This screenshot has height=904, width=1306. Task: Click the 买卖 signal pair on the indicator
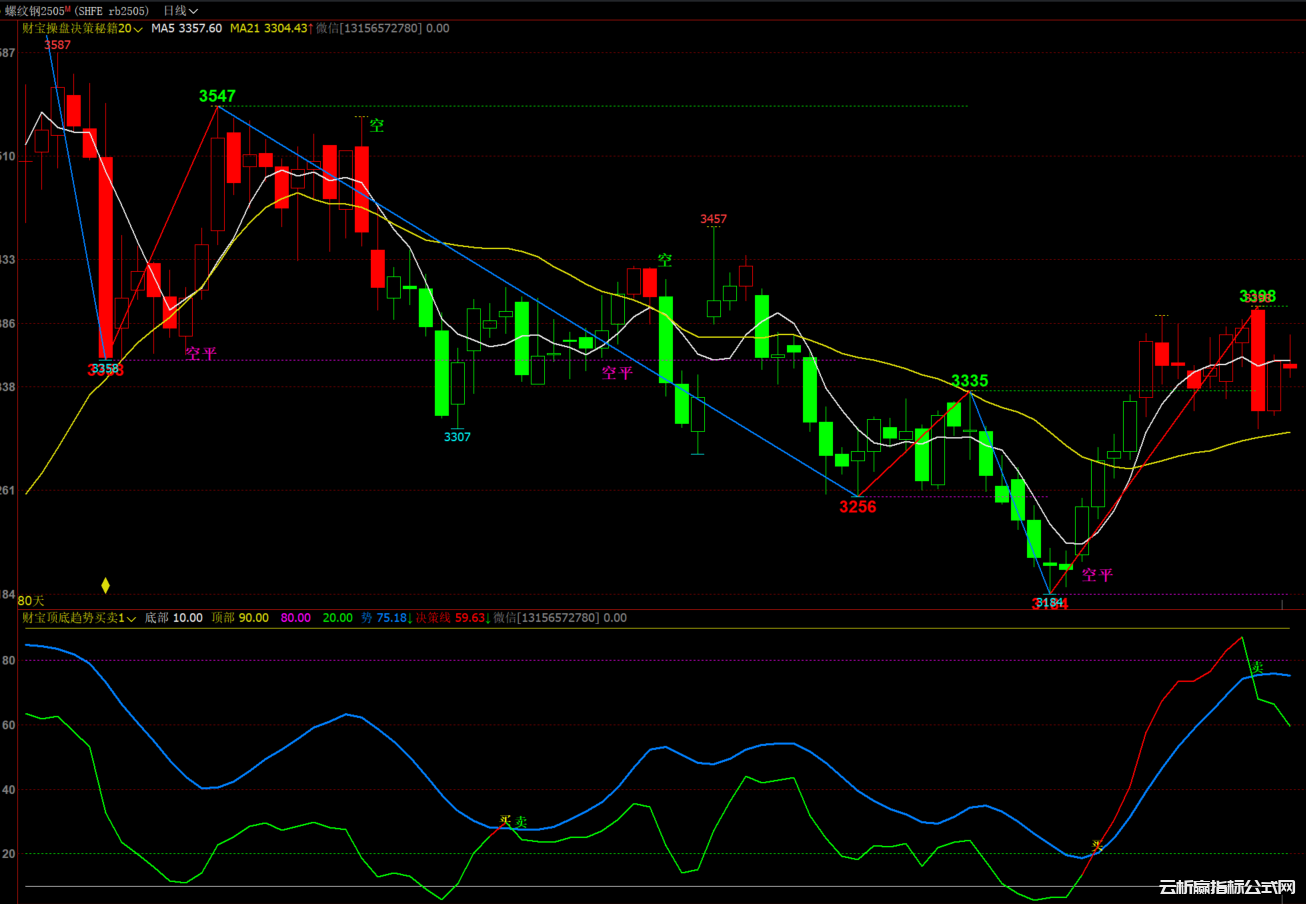514,821
